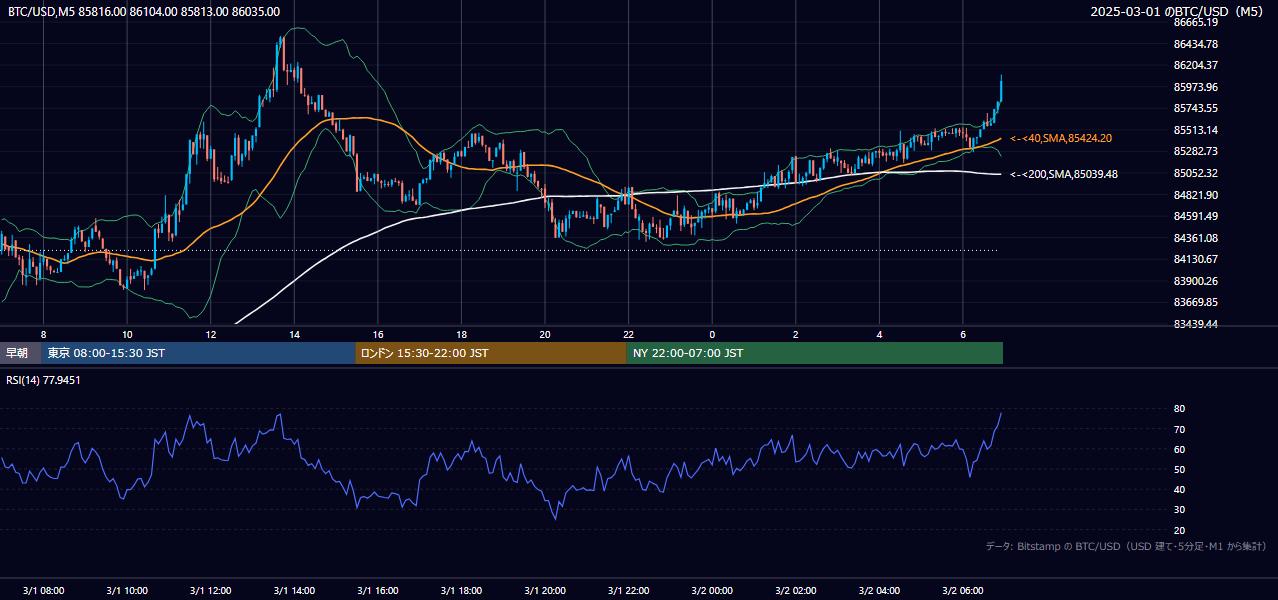
Task: Click RSI scale value 60
Action: click(1179, 449)
